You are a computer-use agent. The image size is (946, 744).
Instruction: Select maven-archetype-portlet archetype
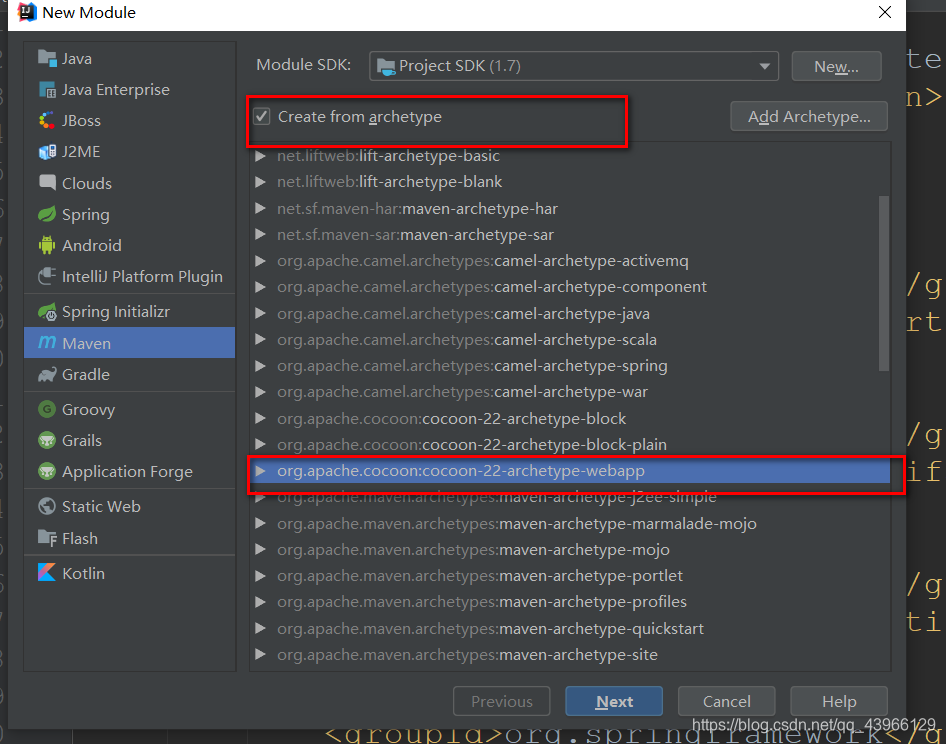pyautogui.click(x=570, y=576)
